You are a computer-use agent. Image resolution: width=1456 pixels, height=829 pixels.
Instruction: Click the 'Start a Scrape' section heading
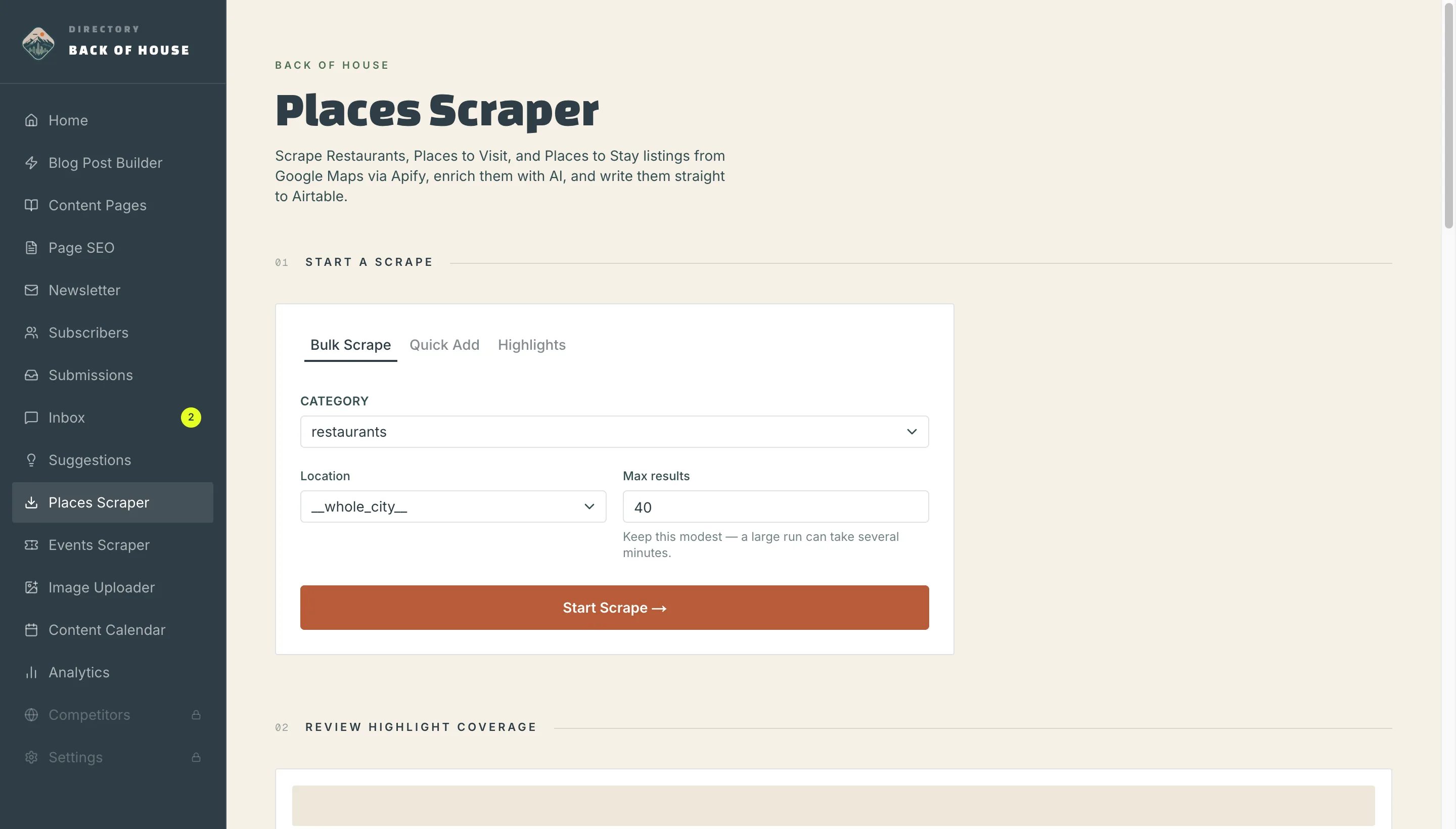click(369, 262)
